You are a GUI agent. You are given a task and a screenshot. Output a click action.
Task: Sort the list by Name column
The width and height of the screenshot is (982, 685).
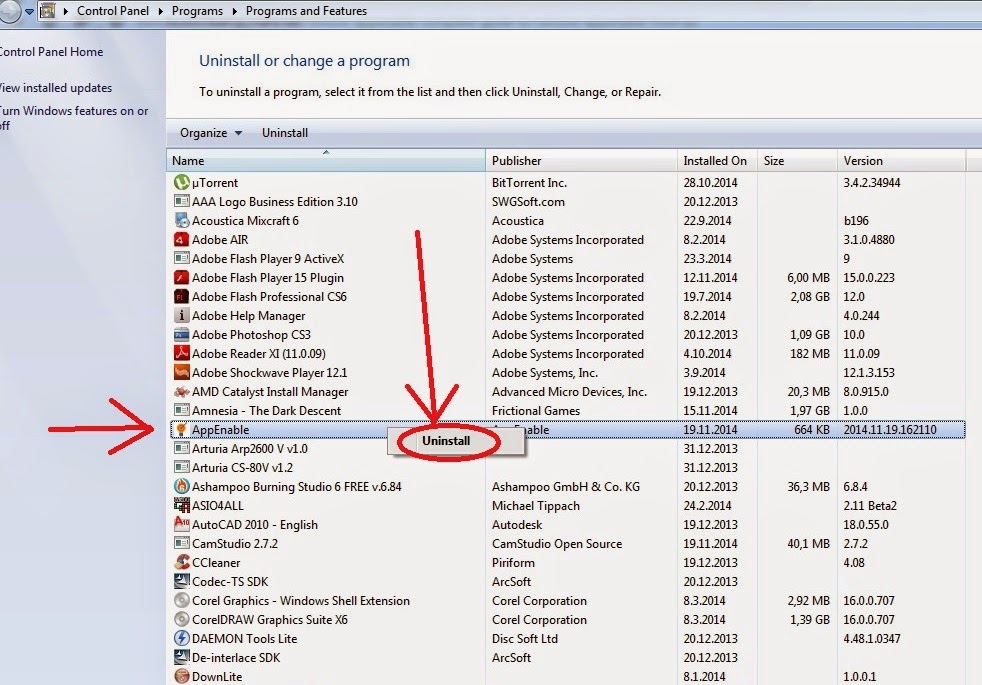pyautogui.click(x=326, y=160)
